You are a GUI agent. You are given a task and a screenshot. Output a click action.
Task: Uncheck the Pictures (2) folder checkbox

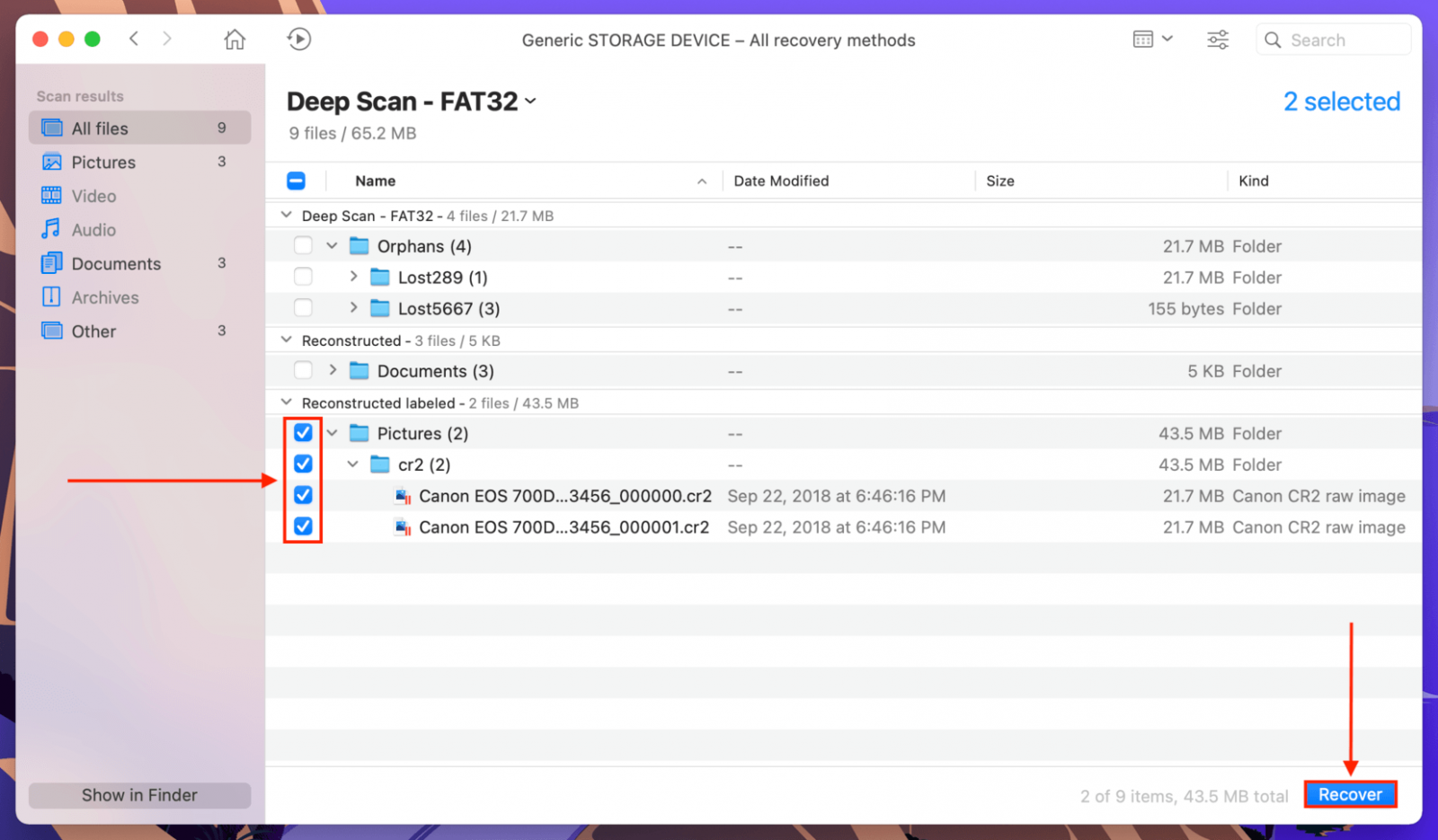pyautogui.click(x=303, y=433)
